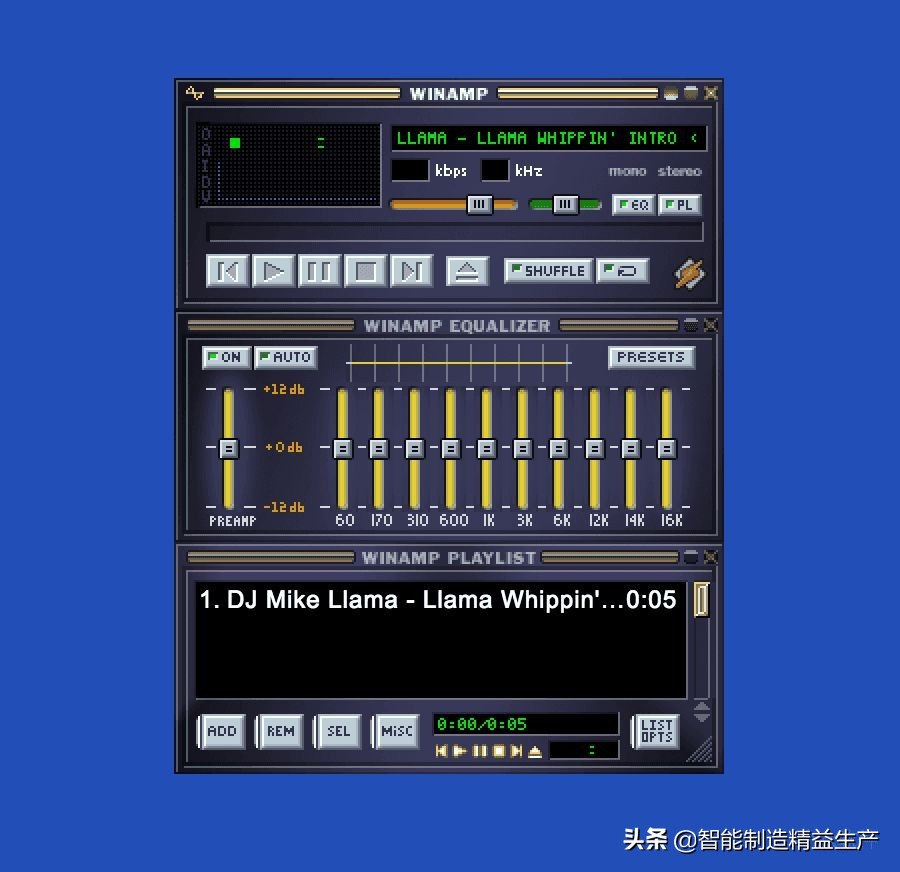Viewport: 900px width, 872px height.
Task: Close the Winamp Equalizer window
Action: (x=711, y=325)
